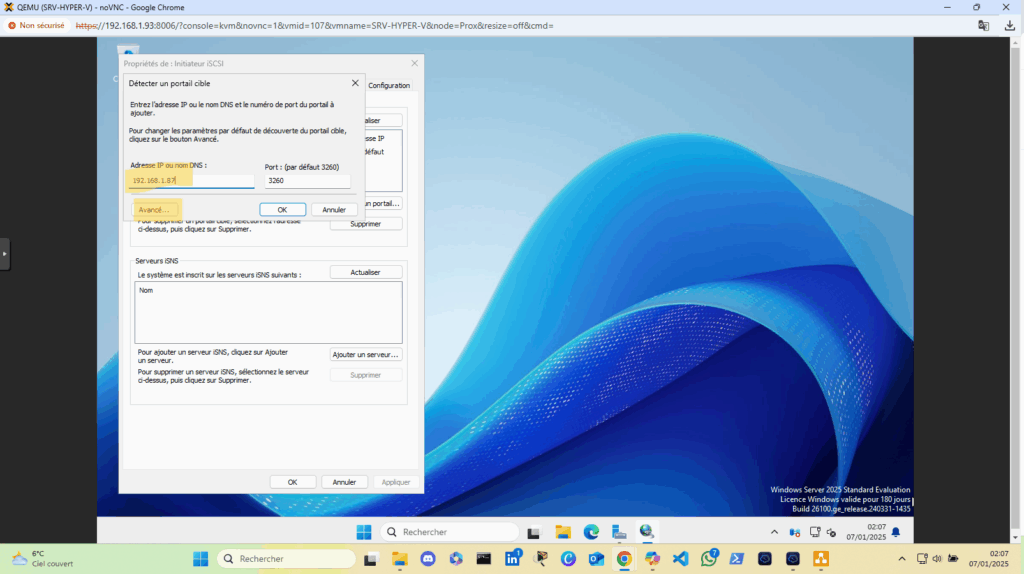The image size is (1024, 574).
Task: Launch Microsoft Edge in the VM taskbar
Action: [x=591, y=532]
